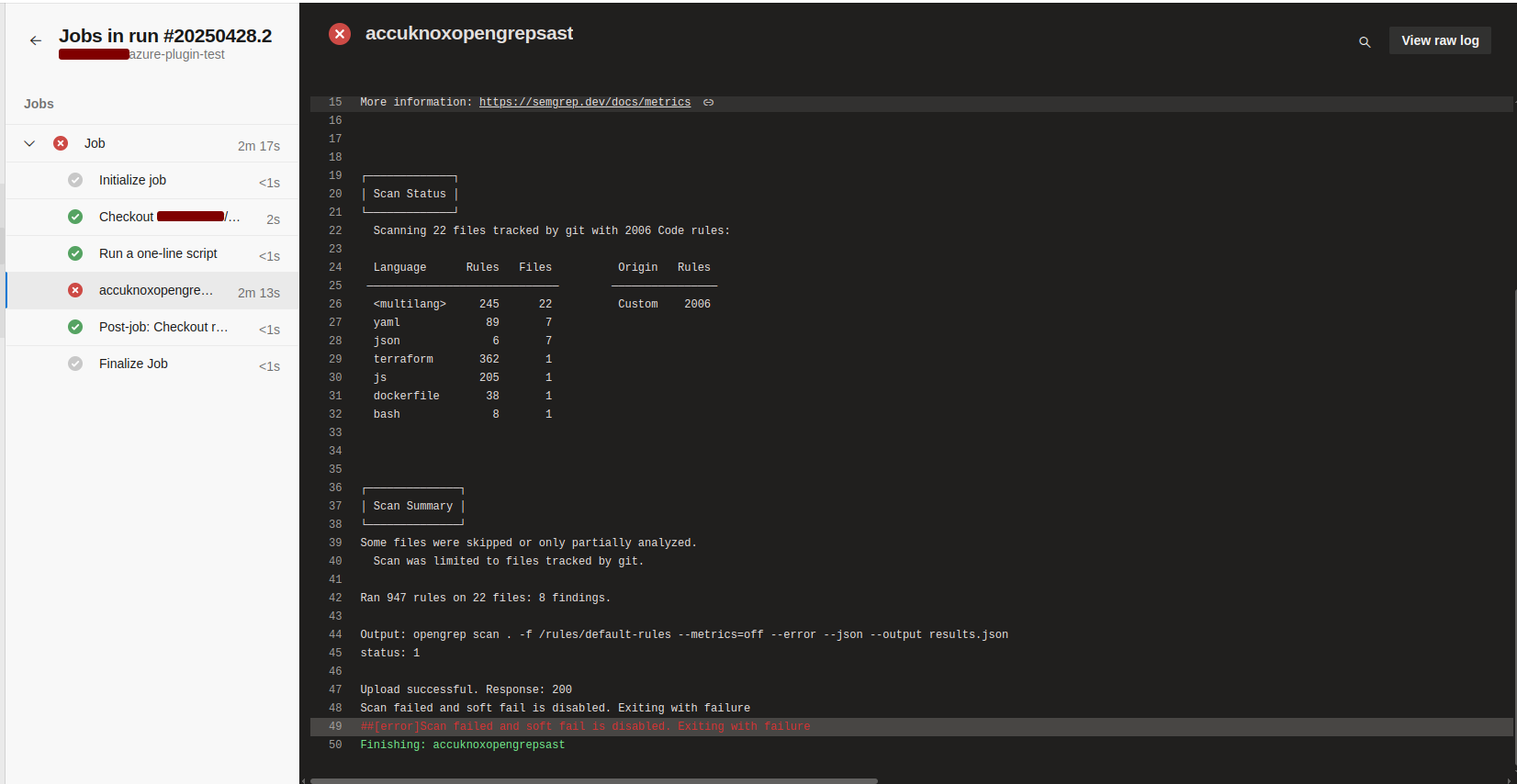
Task: Click the bash row in the rules table
Action: 463,414
